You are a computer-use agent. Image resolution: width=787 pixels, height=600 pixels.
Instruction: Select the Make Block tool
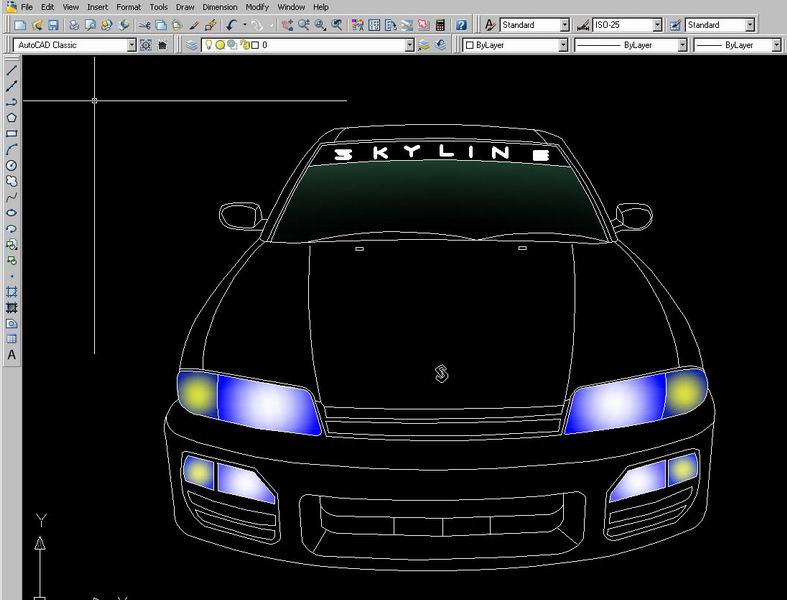[x=12, y=260]
